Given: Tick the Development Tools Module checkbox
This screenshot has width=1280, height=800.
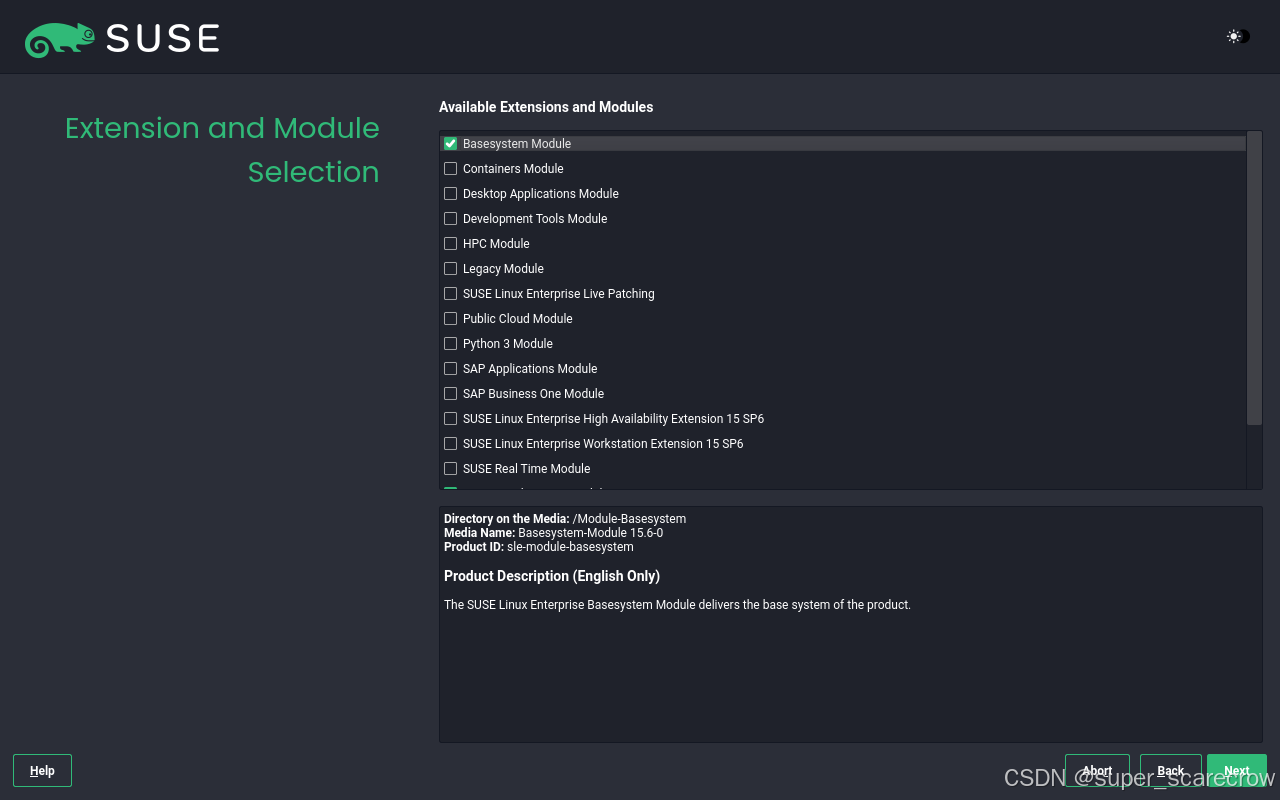Looking at the screenshot, I should pos(450,219).
